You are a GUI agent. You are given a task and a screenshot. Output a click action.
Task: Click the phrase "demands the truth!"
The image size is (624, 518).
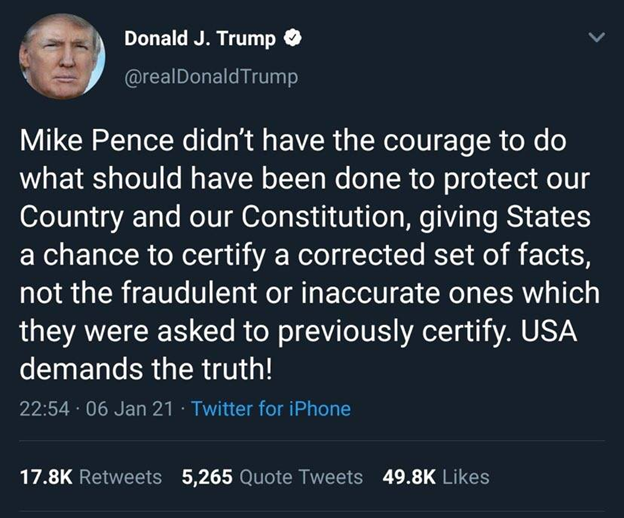(146, 369)
